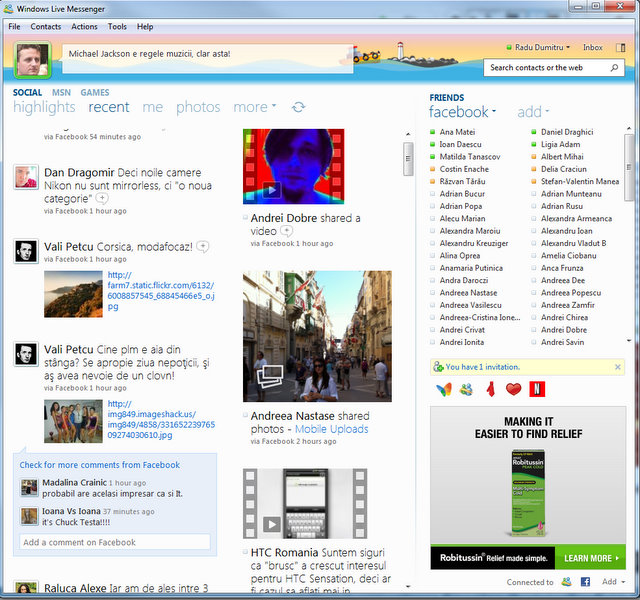The width and height of the screenshot is (640, 600).
Task: Open the Inbox link
Action: (x=593, y=47)
